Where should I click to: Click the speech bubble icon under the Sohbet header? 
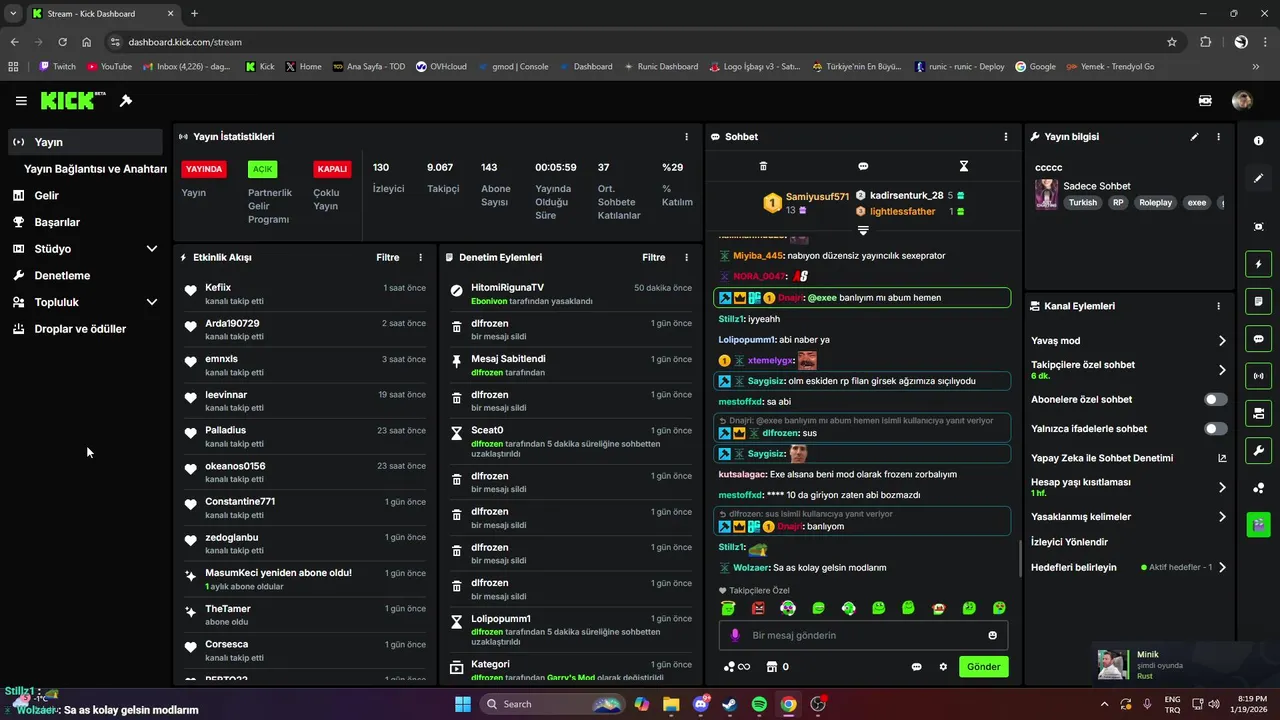863,166
